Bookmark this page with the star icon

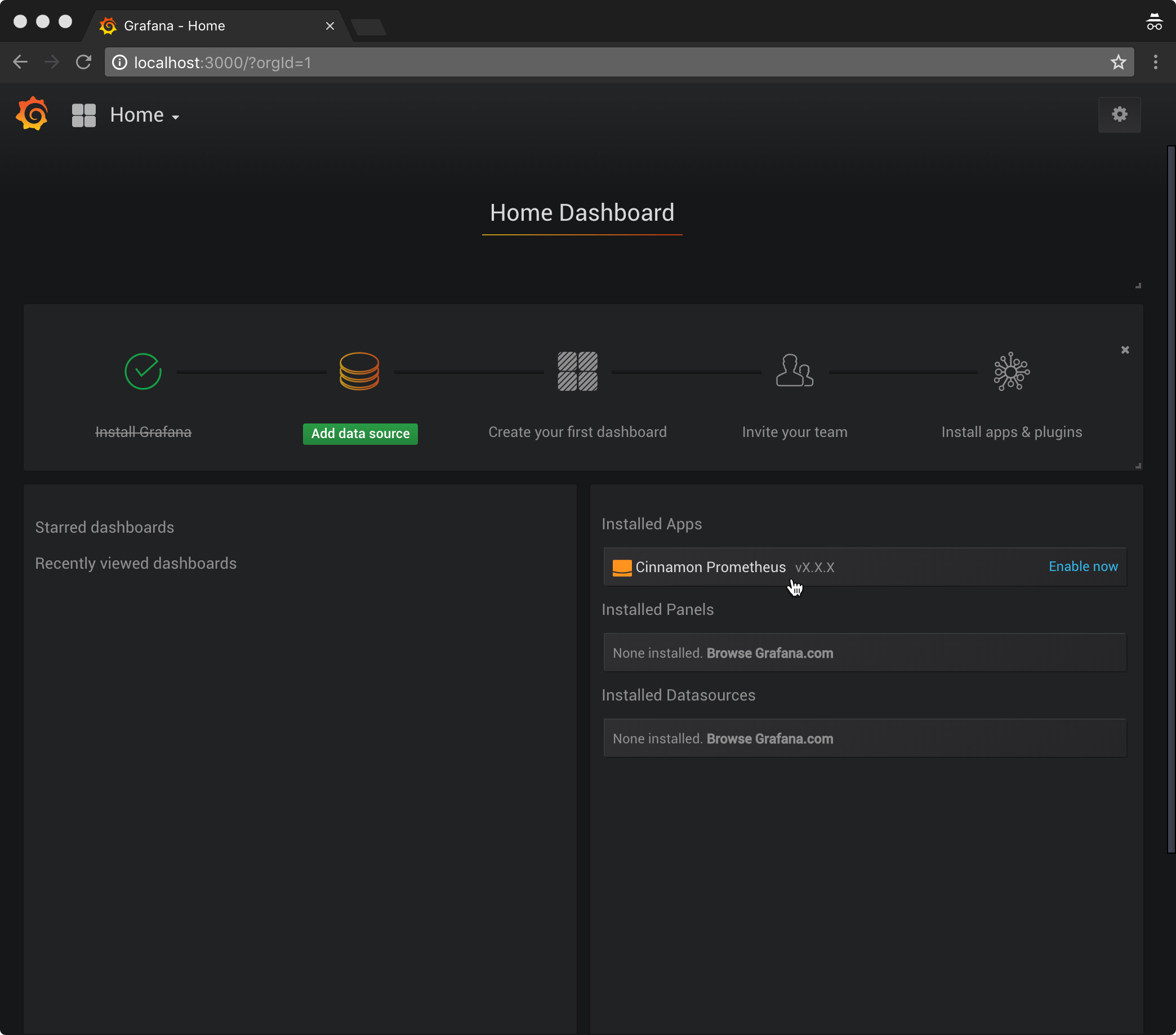point(1117,62)
